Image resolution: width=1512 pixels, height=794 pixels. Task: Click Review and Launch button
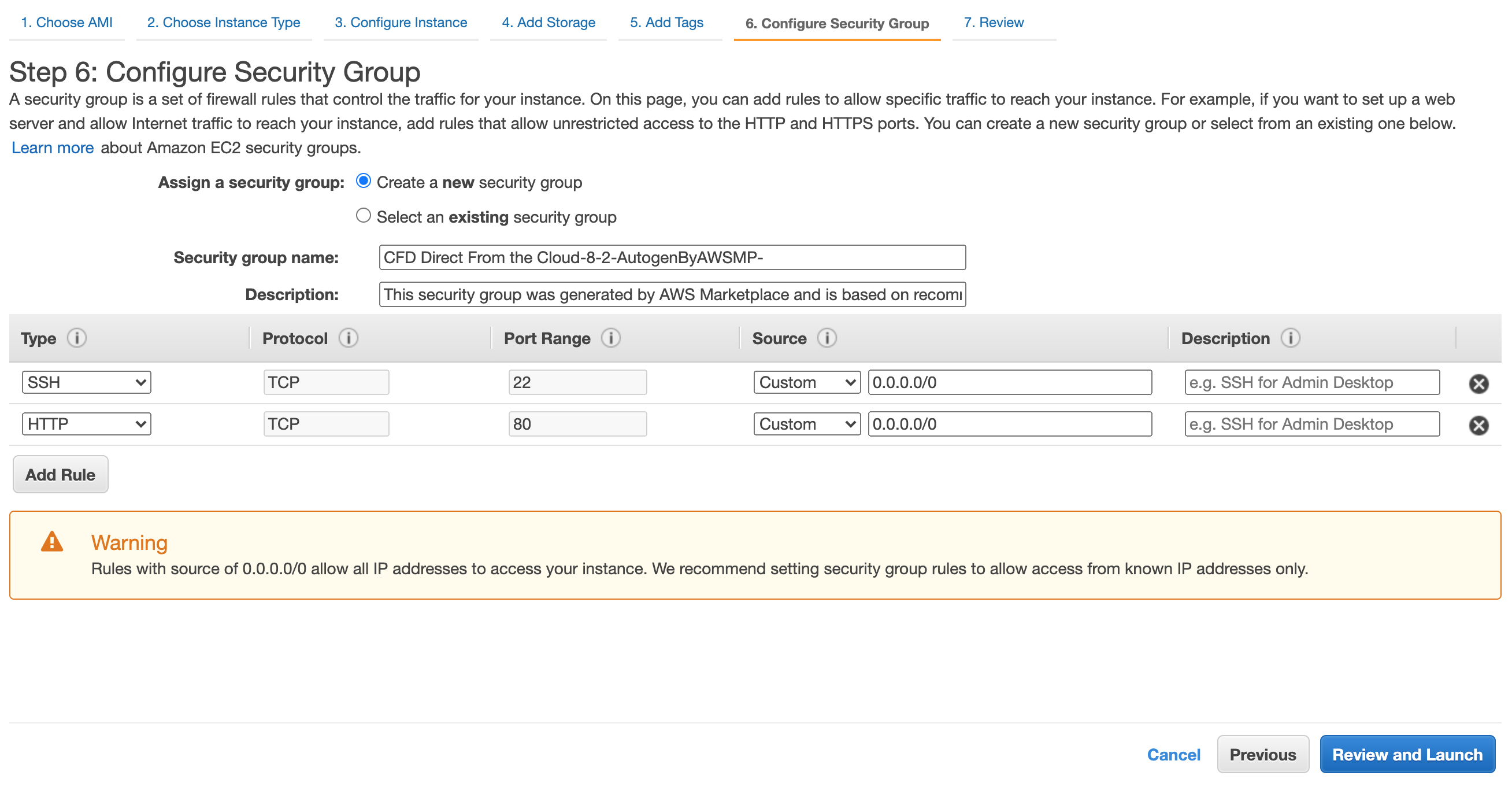tap(1406, 754)
